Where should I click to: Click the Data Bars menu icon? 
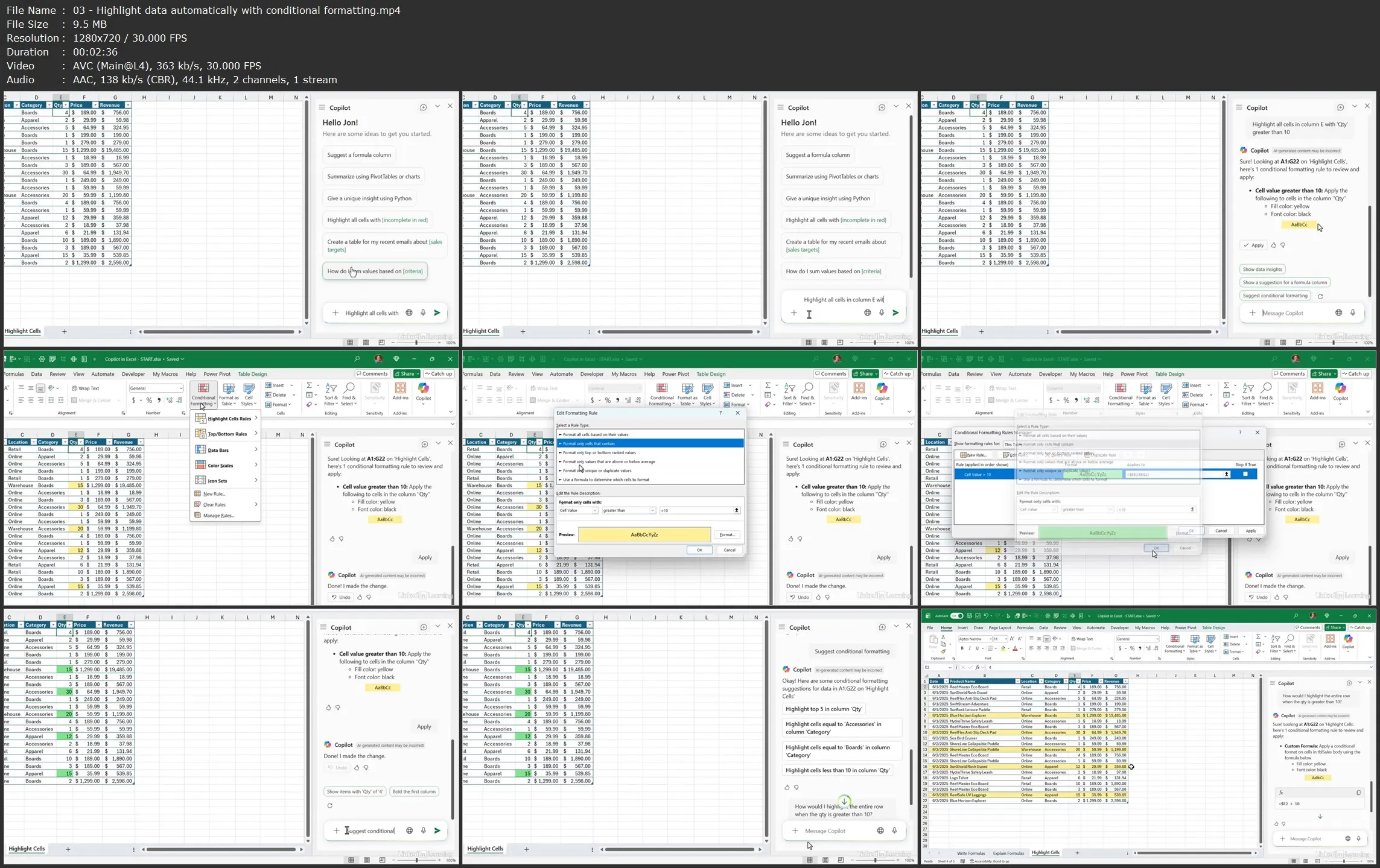pyautogui.click(x=201, y=449)
